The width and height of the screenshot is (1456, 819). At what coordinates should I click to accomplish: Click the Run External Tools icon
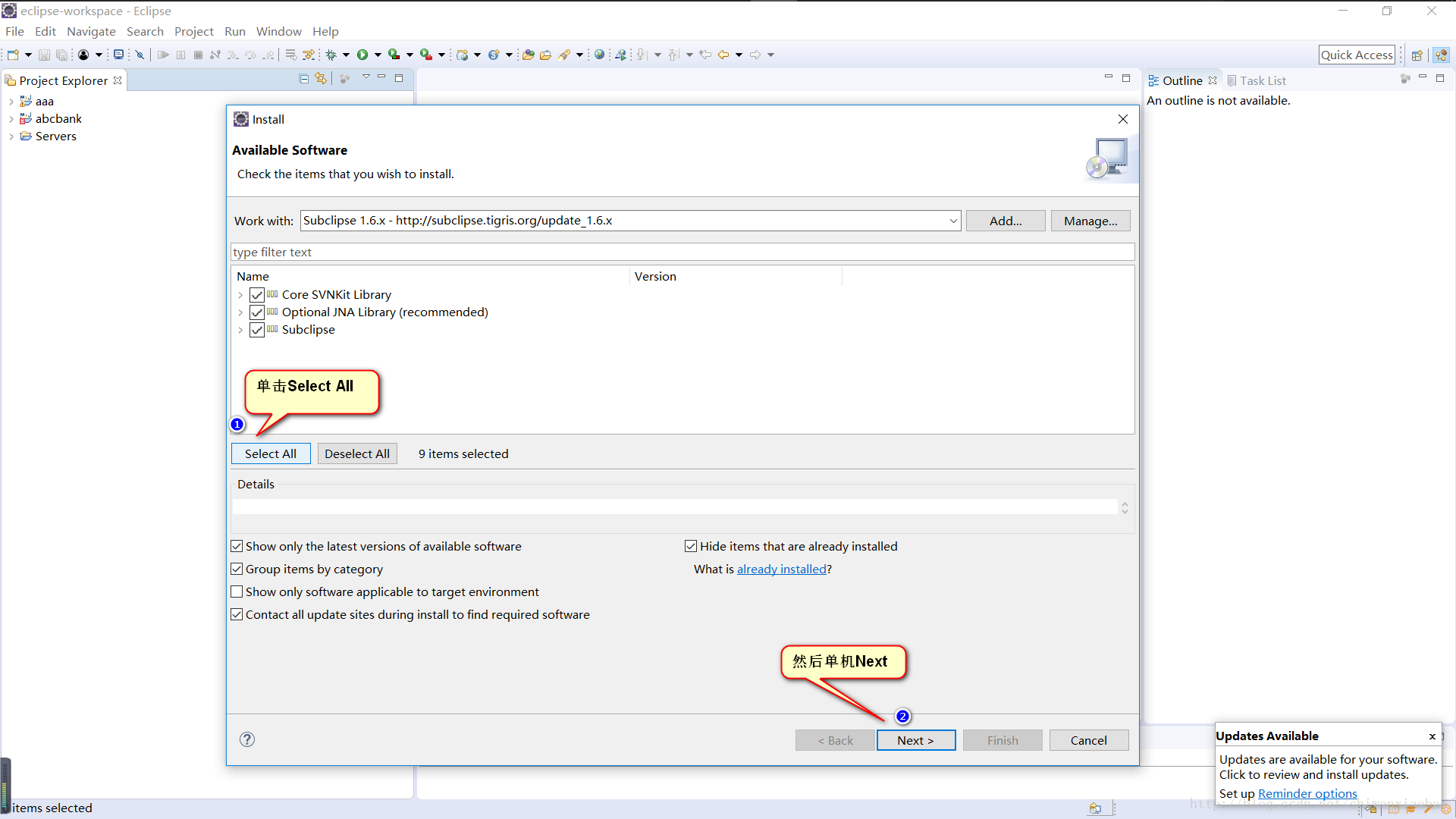[426, 55]
